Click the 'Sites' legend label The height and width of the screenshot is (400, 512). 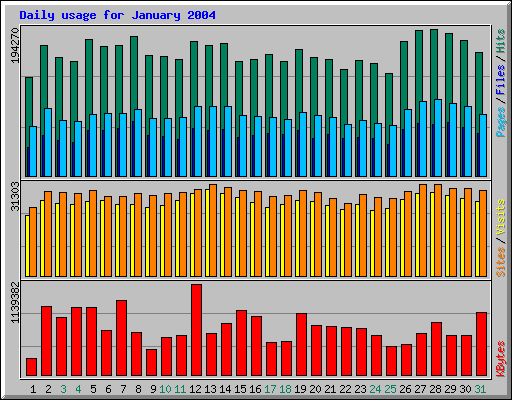pyautogui.click(x=501, y=262)
